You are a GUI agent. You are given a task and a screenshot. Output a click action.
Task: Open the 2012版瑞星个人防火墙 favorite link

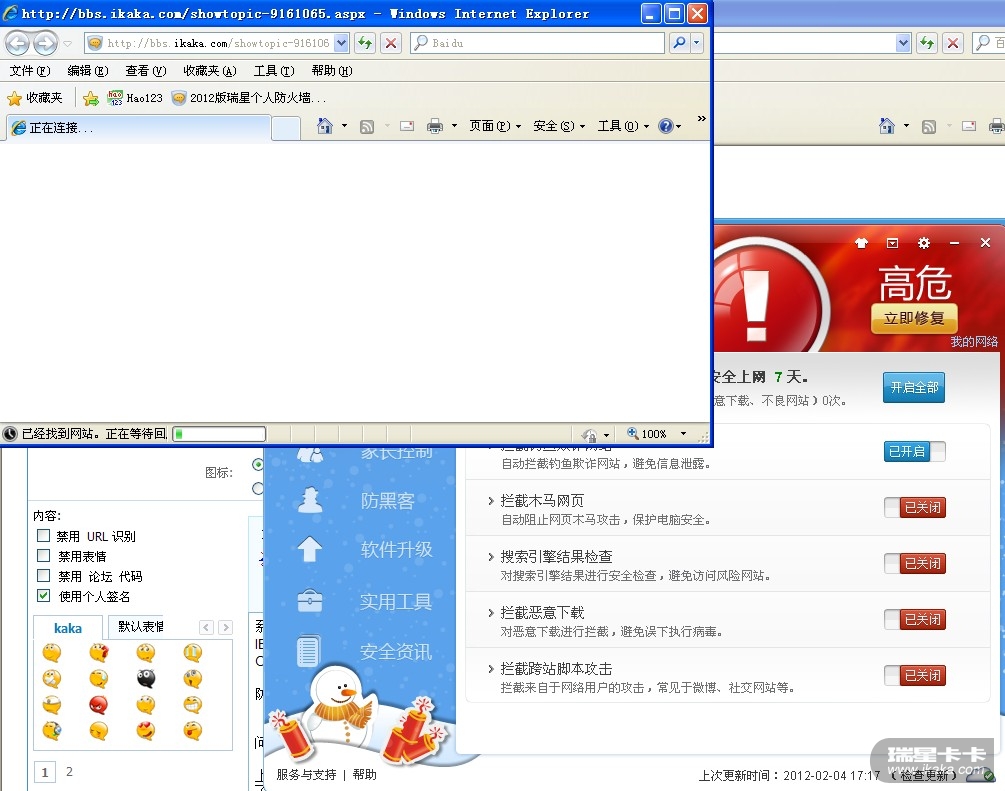249,98
